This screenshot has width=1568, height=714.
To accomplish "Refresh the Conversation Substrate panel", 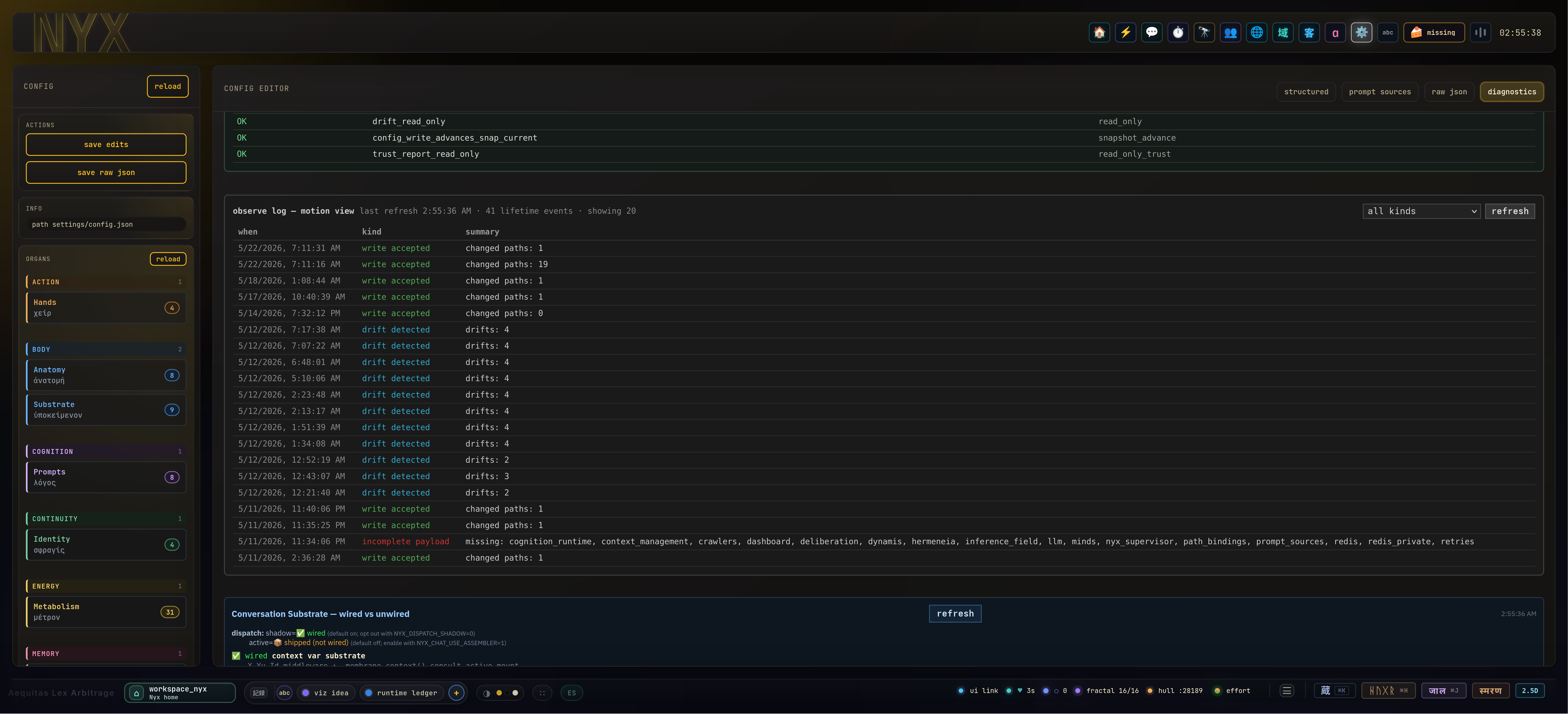I will (x=955, y=614).
